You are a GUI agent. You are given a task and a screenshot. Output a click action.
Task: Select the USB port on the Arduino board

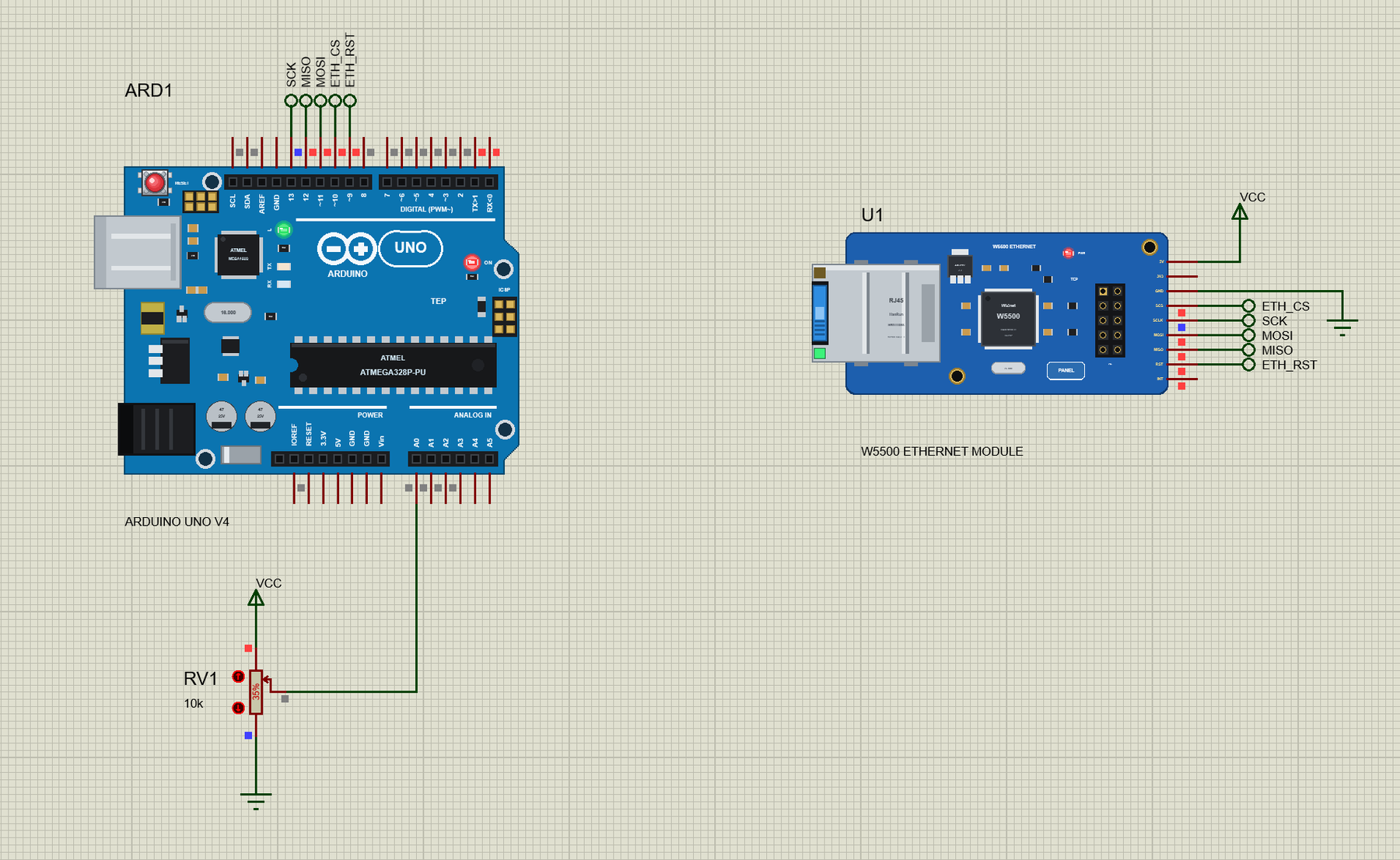138,252
